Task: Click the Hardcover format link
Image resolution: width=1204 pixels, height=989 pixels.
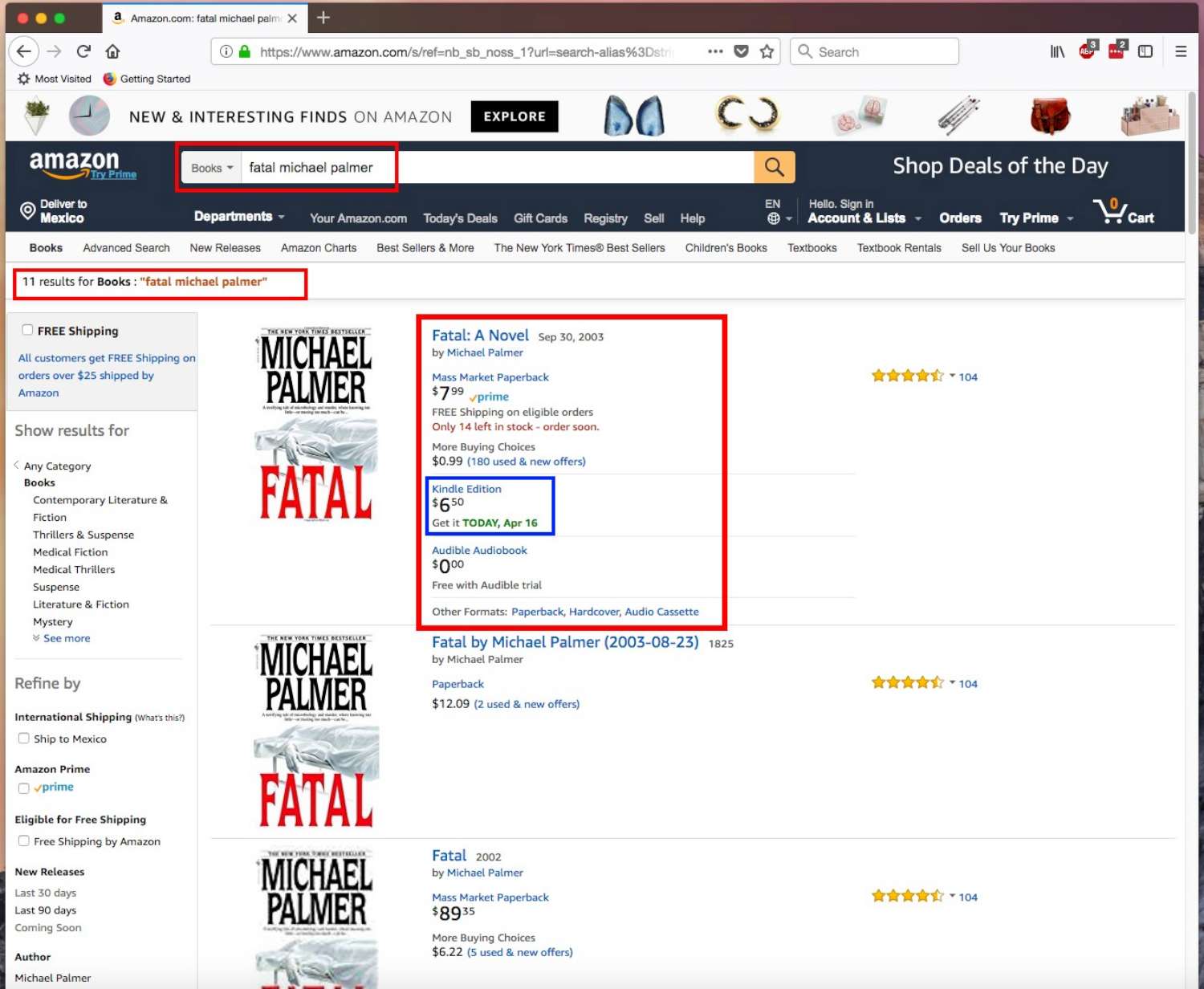Action: [x=594, y=612]
